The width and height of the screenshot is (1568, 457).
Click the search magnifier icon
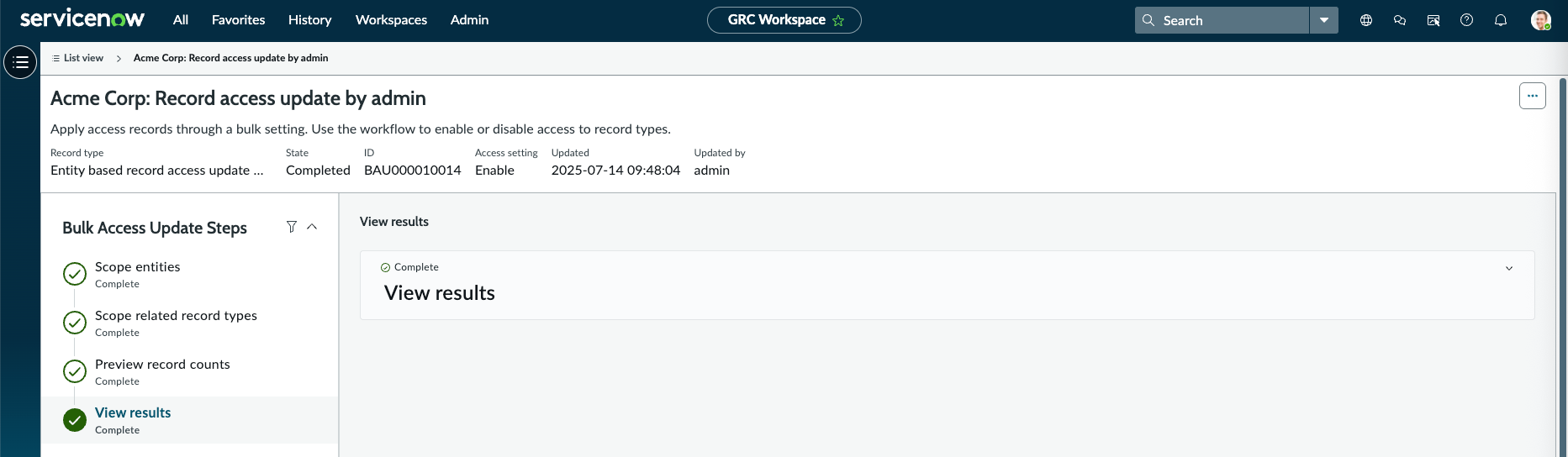[1148, 20]
